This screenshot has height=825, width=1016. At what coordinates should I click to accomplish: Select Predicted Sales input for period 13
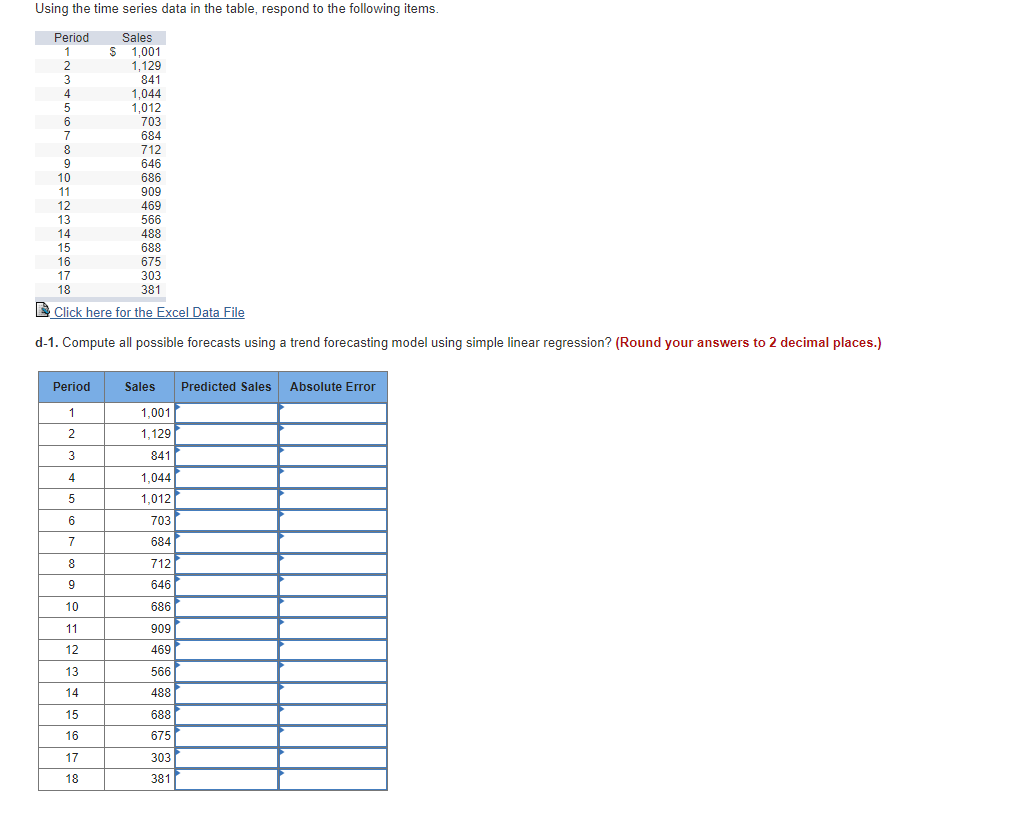click(x=227, y=672)
